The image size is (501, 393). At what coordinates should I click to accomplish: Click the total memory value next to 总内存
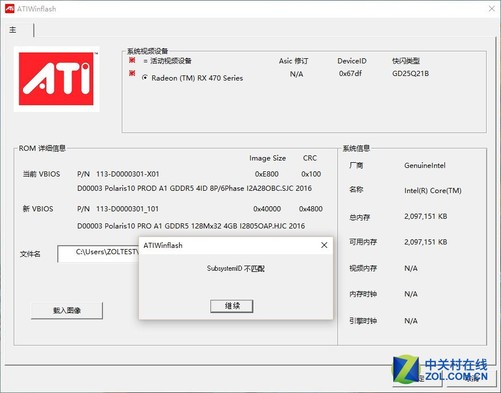click(x=426, y=216)
